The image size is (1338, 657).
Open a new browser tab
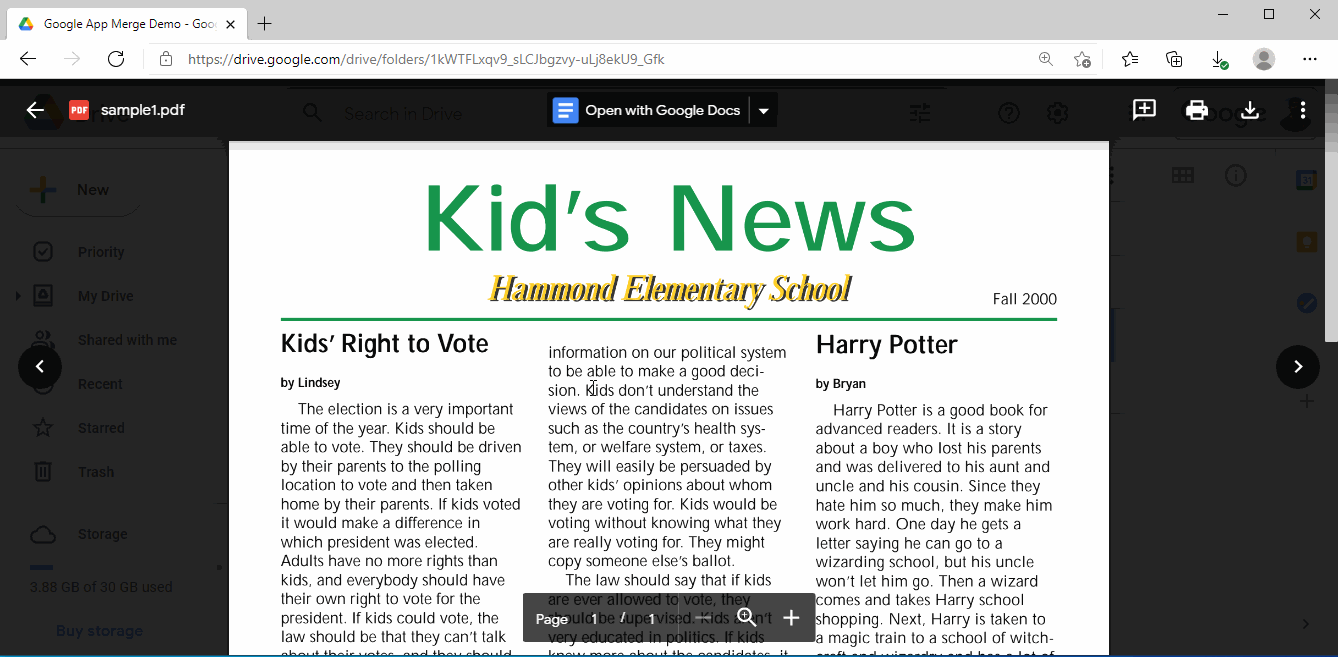click(x=264, y=24)
